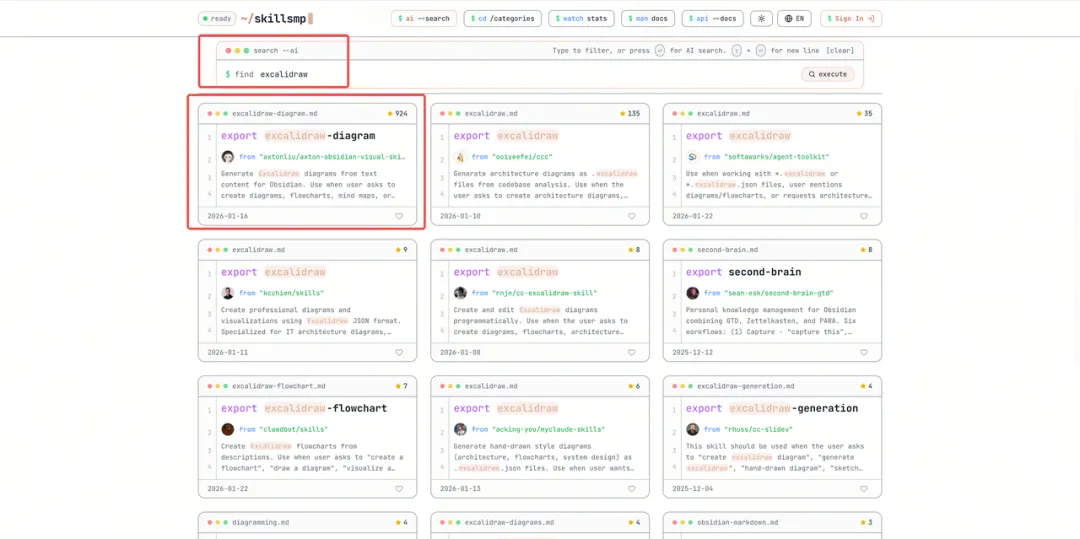Screen dimensions: 1080x539
Task: Clear the search using [clear] link
Action: coord(840,50)
